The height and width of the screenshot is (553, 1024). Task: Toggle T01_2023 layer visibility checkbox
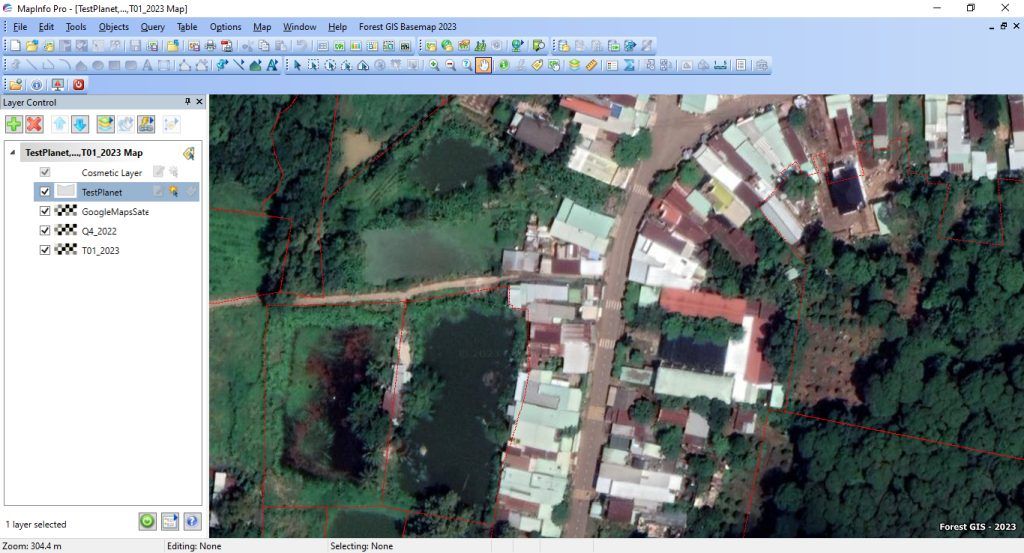coord(44,250)
